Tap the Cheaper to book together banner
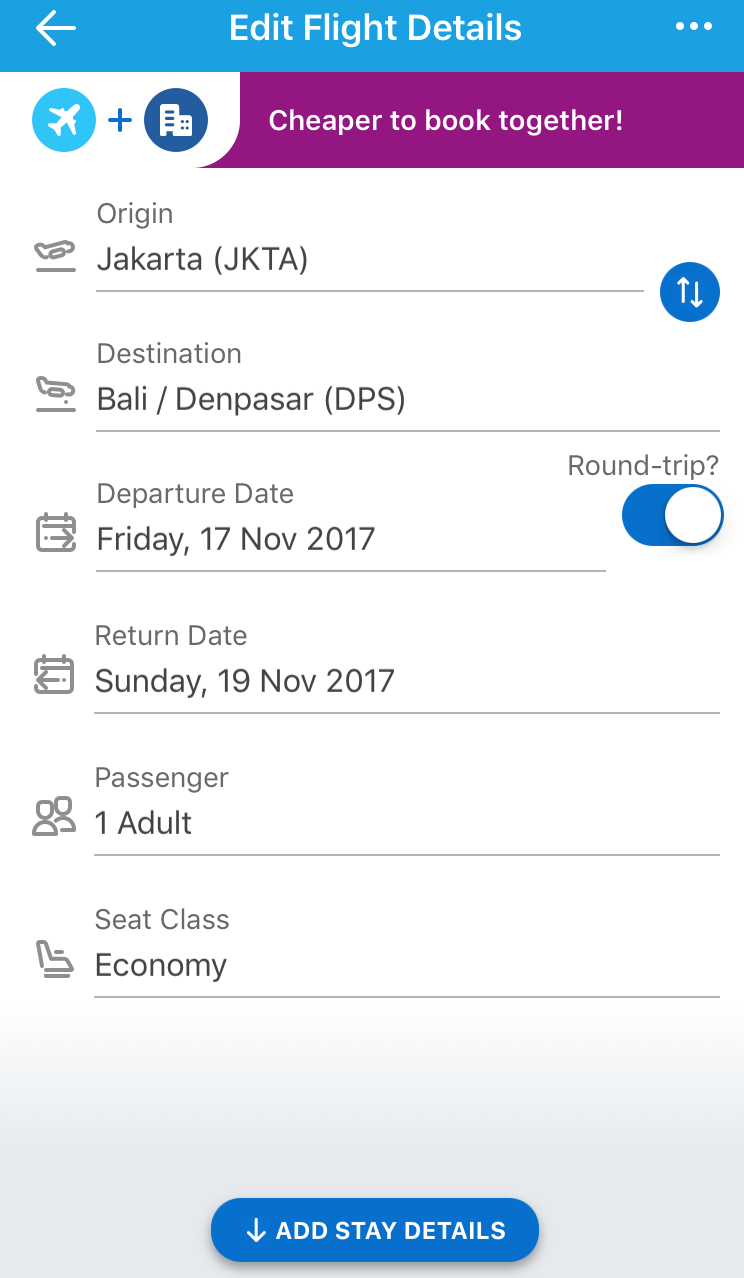Image resolution: width=744 pixels, height=1278 pixels. (x=446, y=121)
